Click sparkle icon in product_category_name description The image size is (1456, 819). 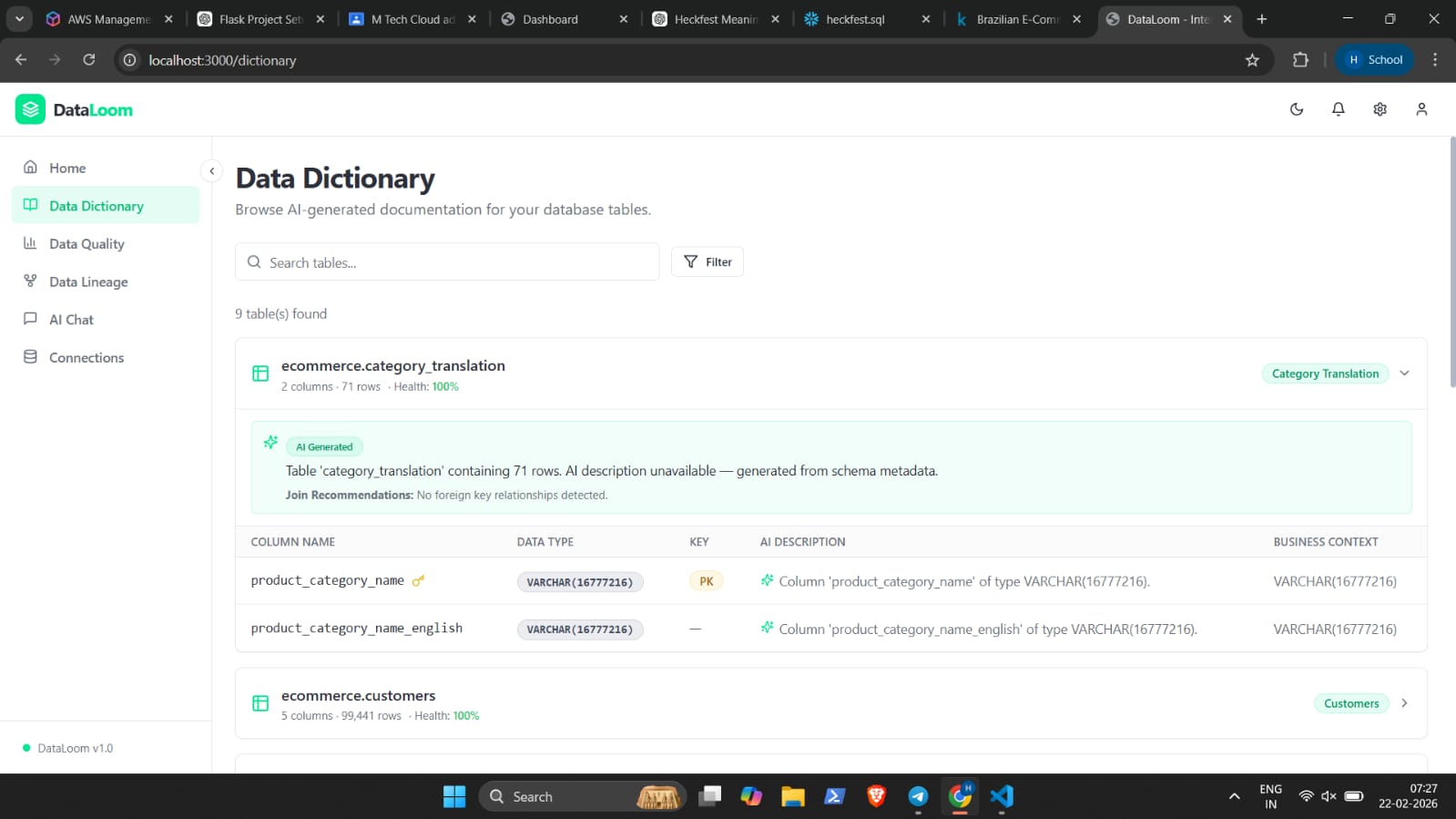(767, 580)
